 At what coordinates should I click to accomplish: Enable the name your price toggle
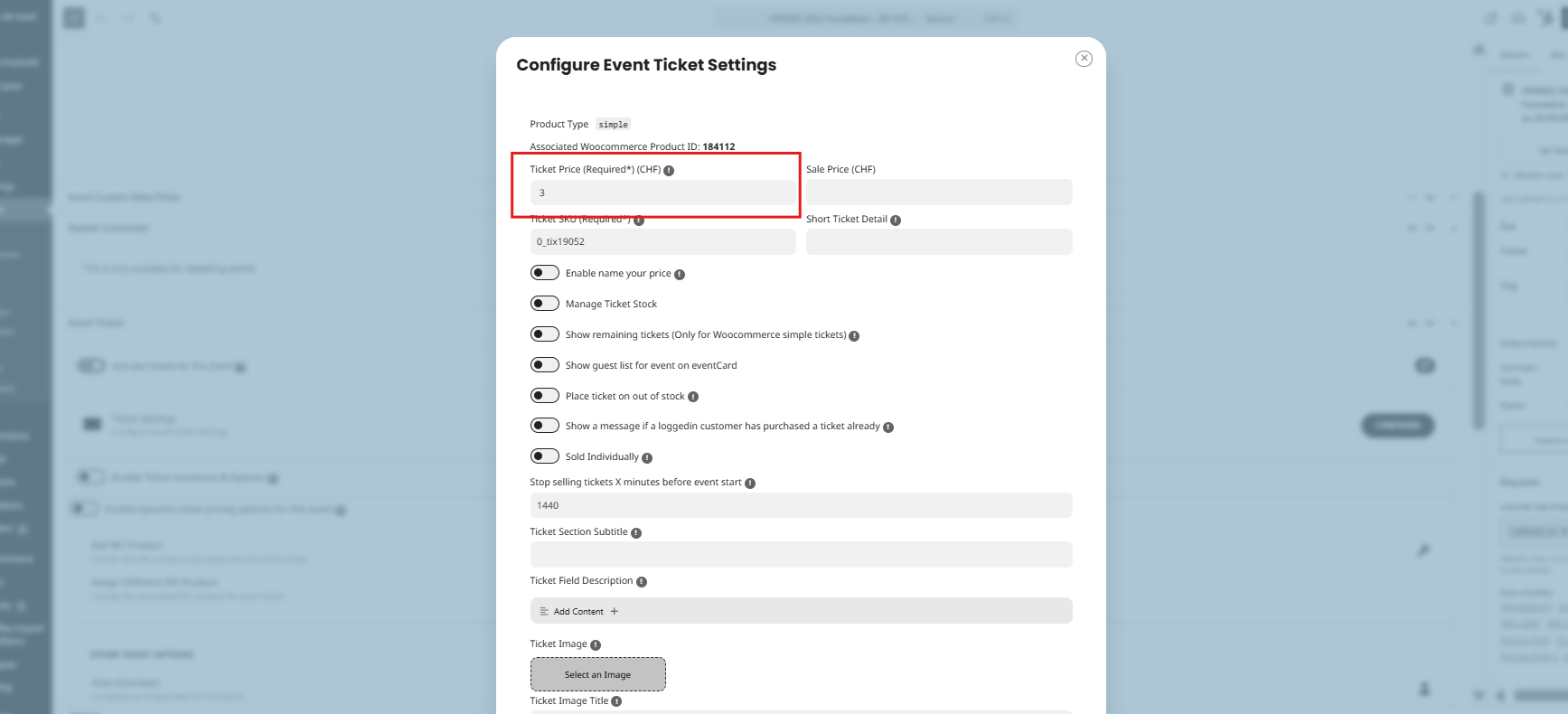(544, 273)
